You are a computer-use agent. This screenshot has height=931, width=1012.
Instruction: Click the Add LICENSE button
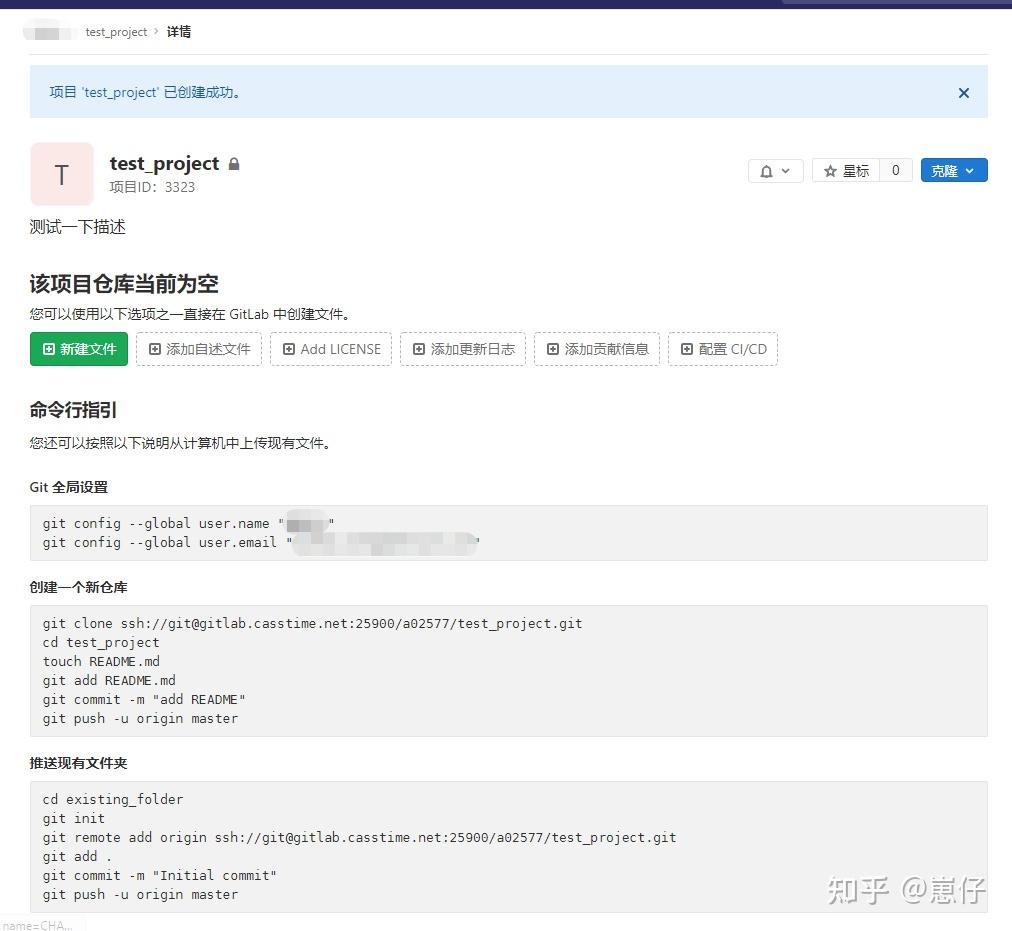point(331,349)
